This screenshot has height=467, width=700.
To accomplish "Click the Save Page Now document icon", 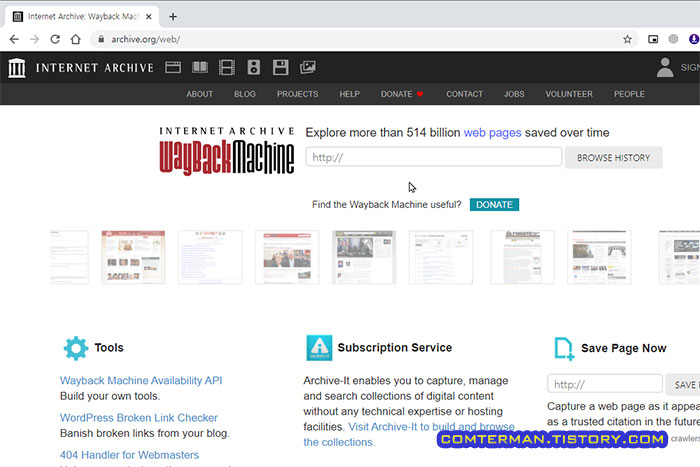I will click(564, 348).
